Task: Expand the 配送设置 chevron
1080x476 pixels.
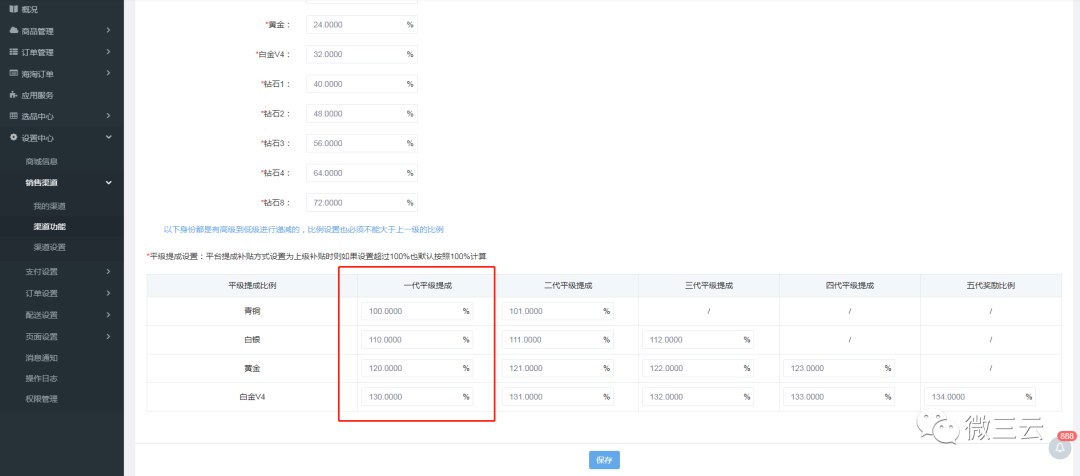Action: (x=109, y=315)
